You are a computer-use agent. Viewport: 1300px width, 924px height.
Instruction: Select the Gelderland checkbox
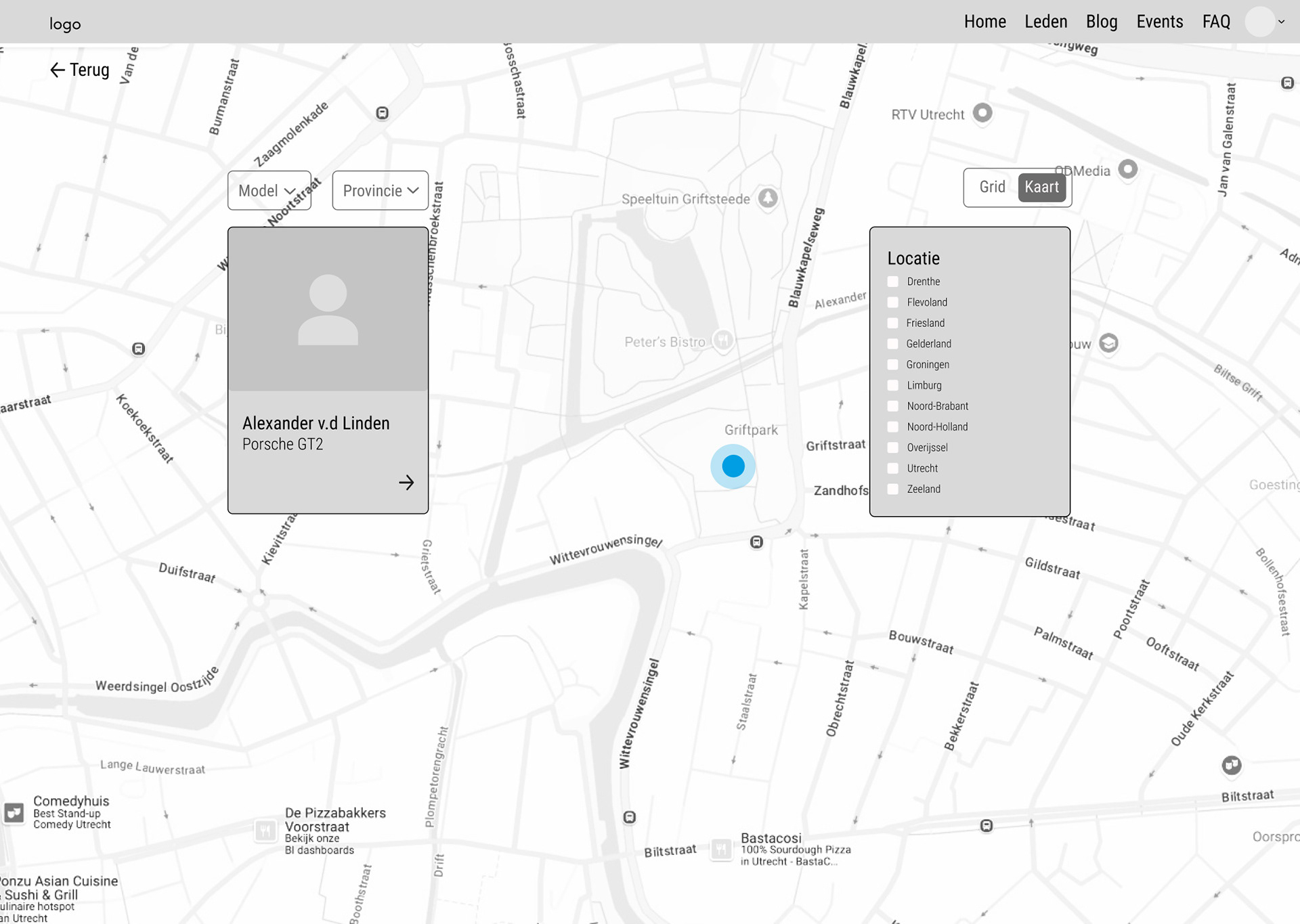click(893, 344)
